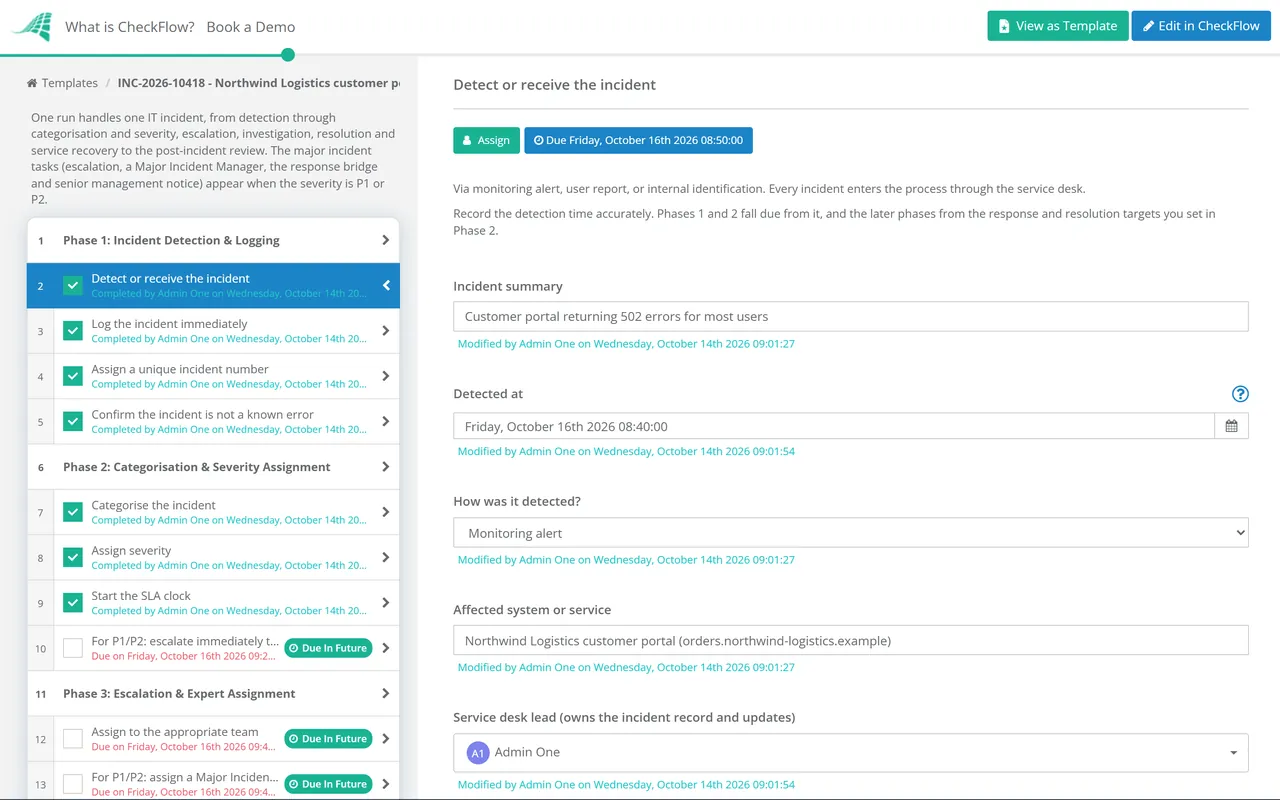Expand Phase 1: Incident Detection & Logging chevron
The height and width of the screenshot is (800, 1280).
(386, 240)
